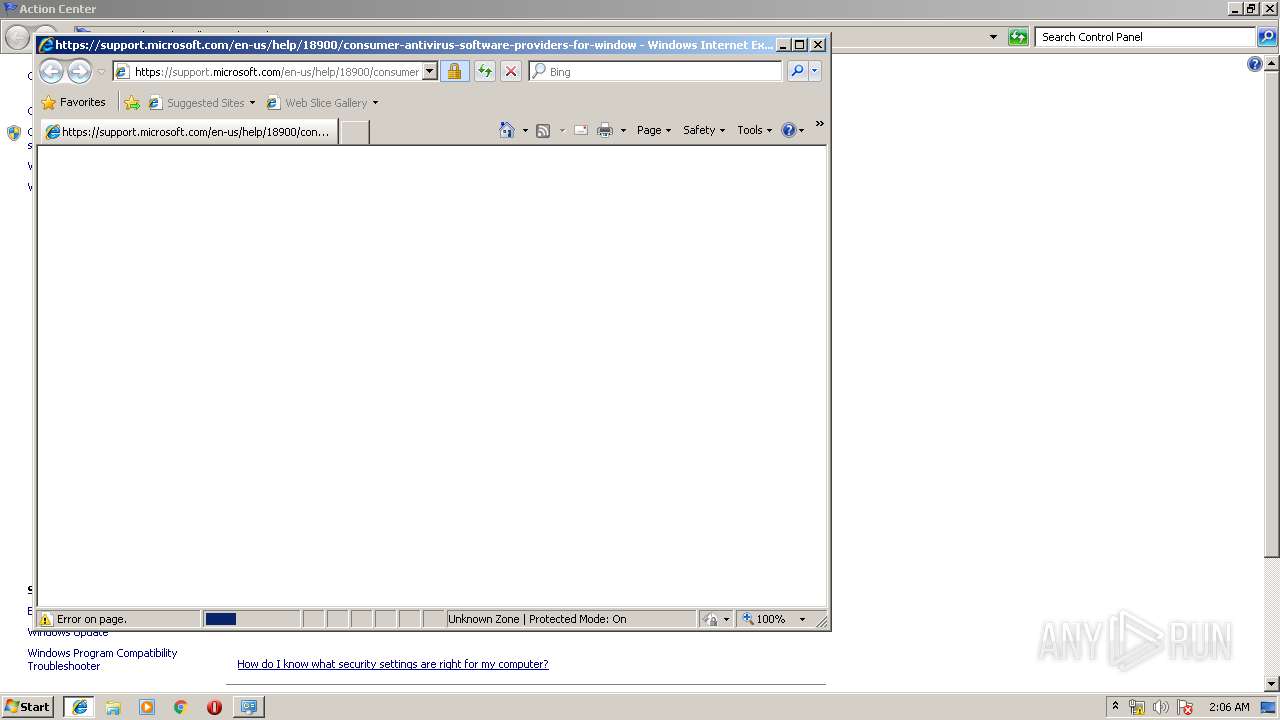Click the Print icon

tap(604, 130)
